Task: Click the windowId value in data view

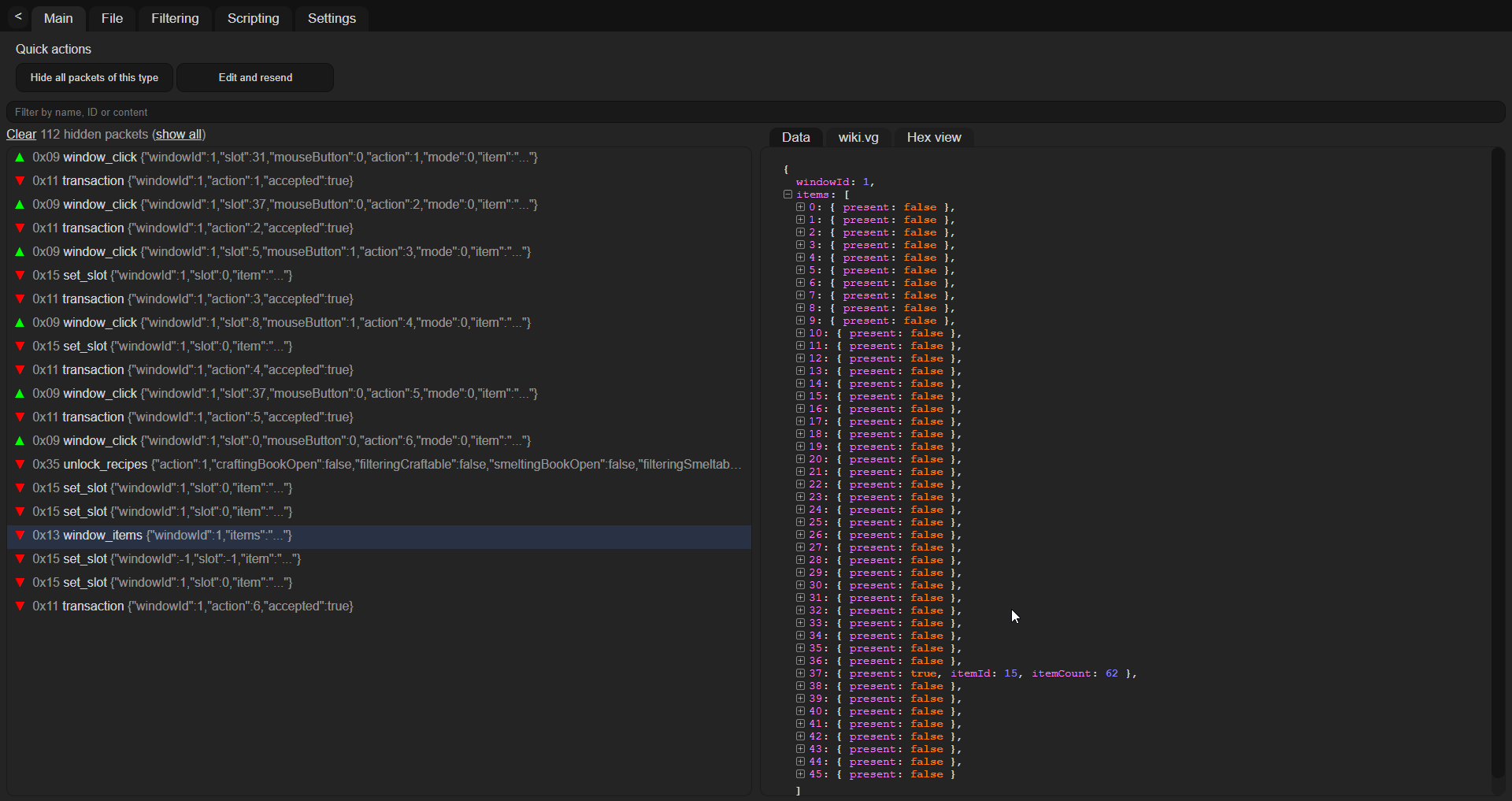Action: [866, 182]
